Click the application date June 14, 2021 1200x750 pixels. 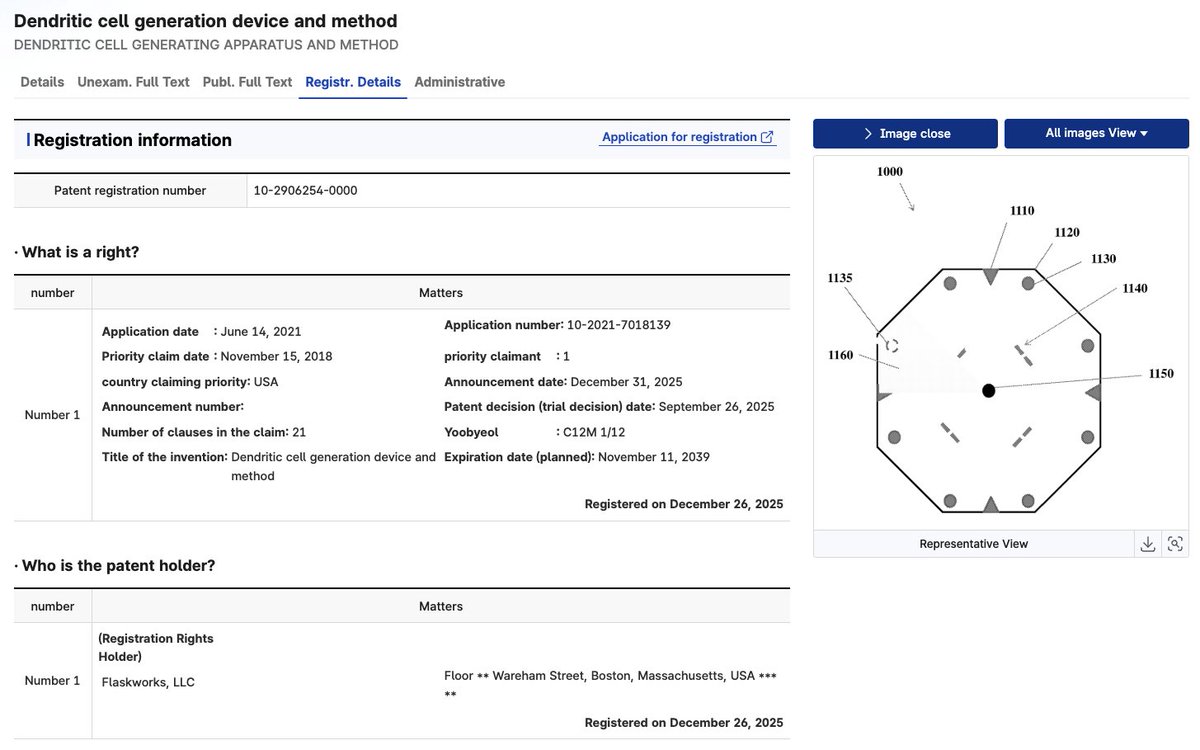coord(261,331)
